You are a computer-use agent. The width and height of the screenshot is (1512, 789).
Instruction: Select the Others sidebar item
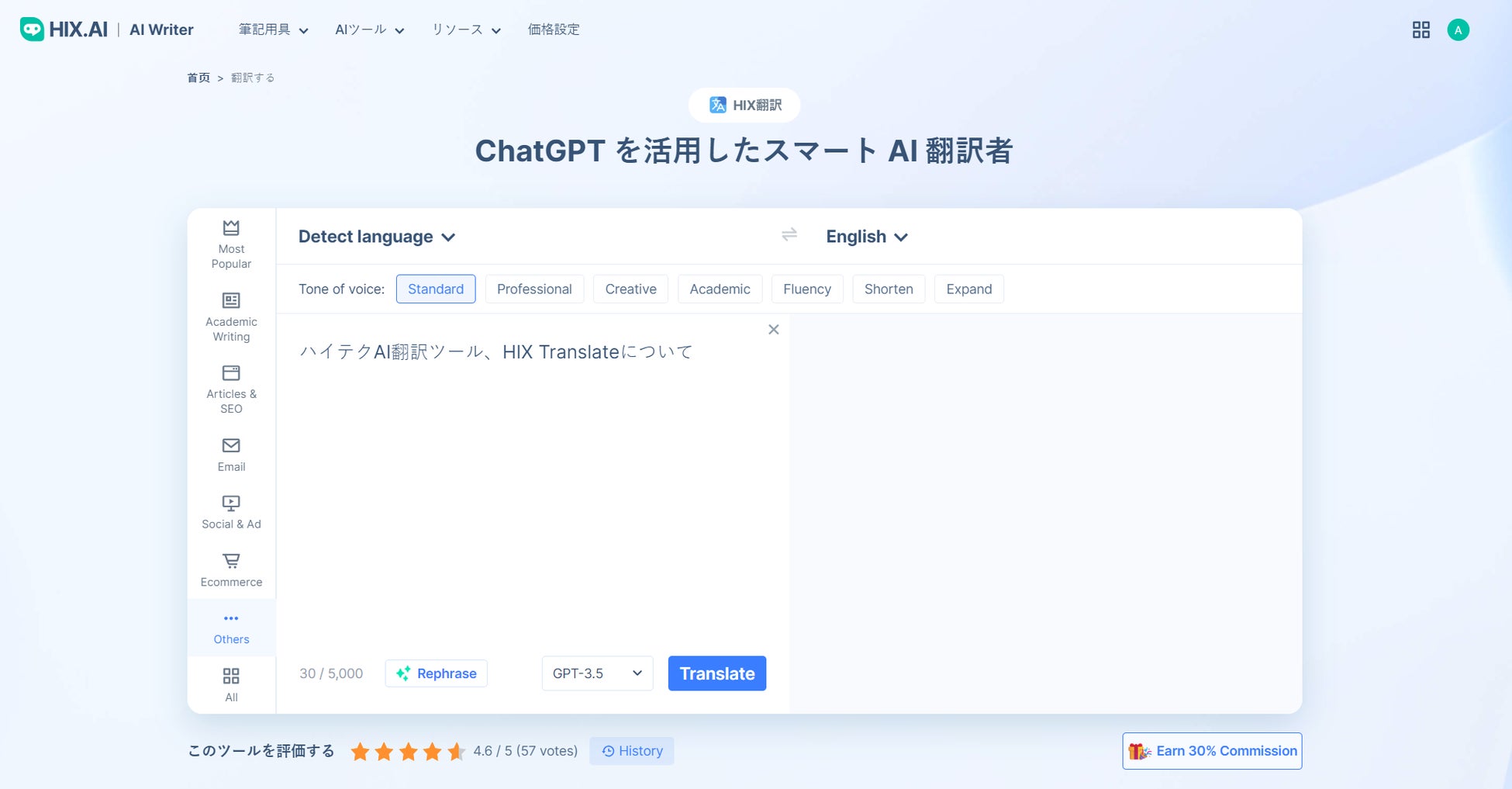click(231, 628)
